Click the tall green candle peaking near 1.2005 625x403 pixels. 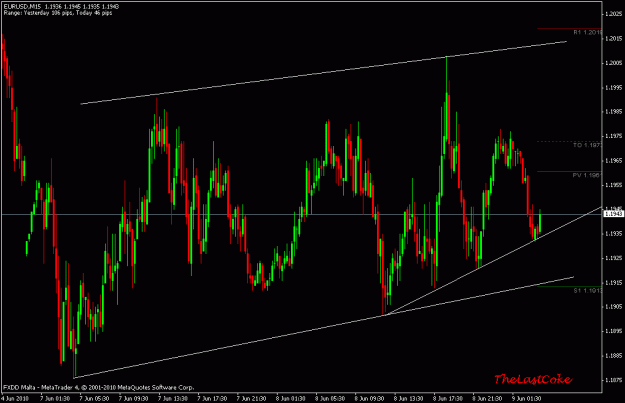(446, 116)
